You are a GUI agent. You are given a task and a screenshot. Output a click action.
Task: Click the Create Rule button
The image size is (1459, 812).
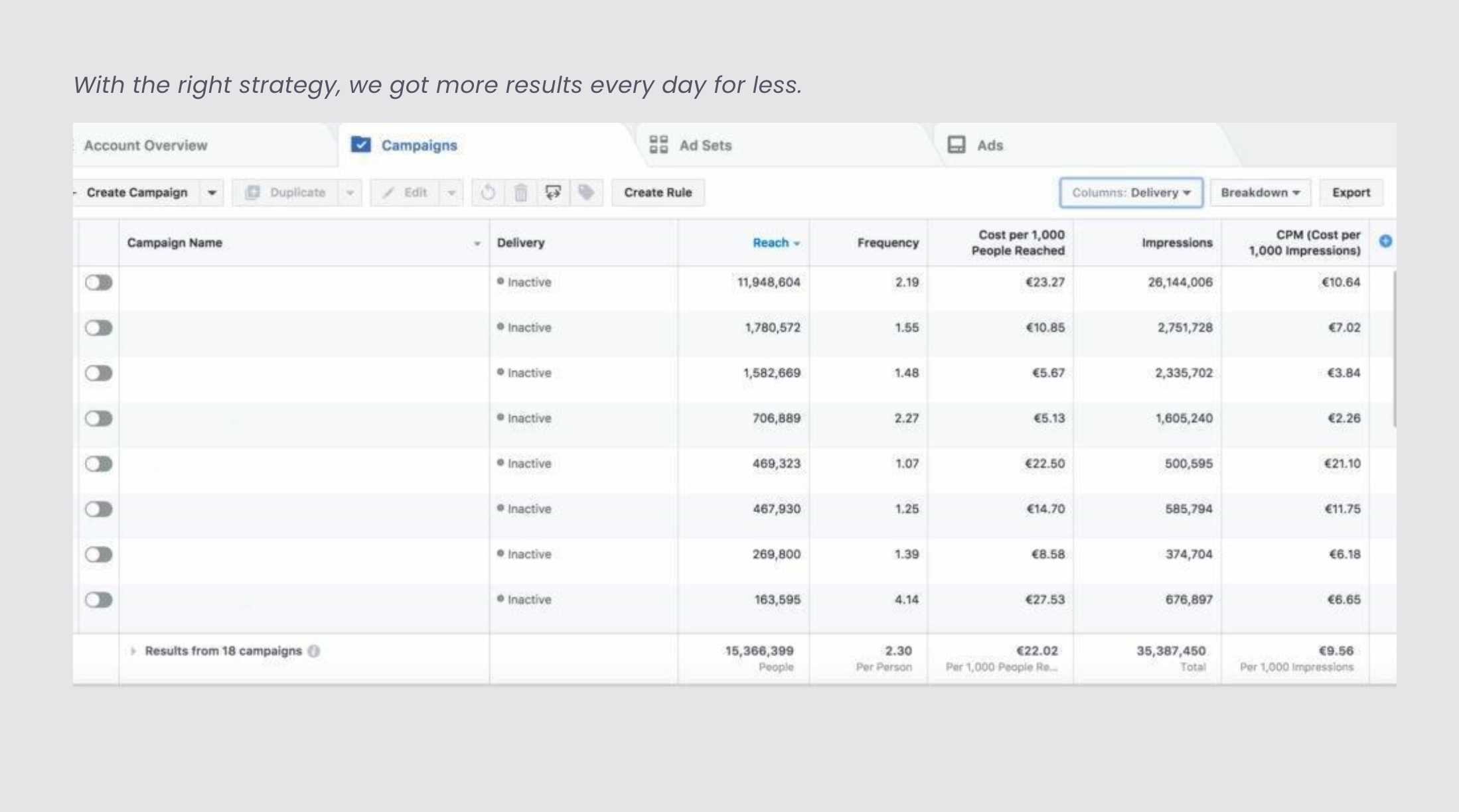point(658,192)
